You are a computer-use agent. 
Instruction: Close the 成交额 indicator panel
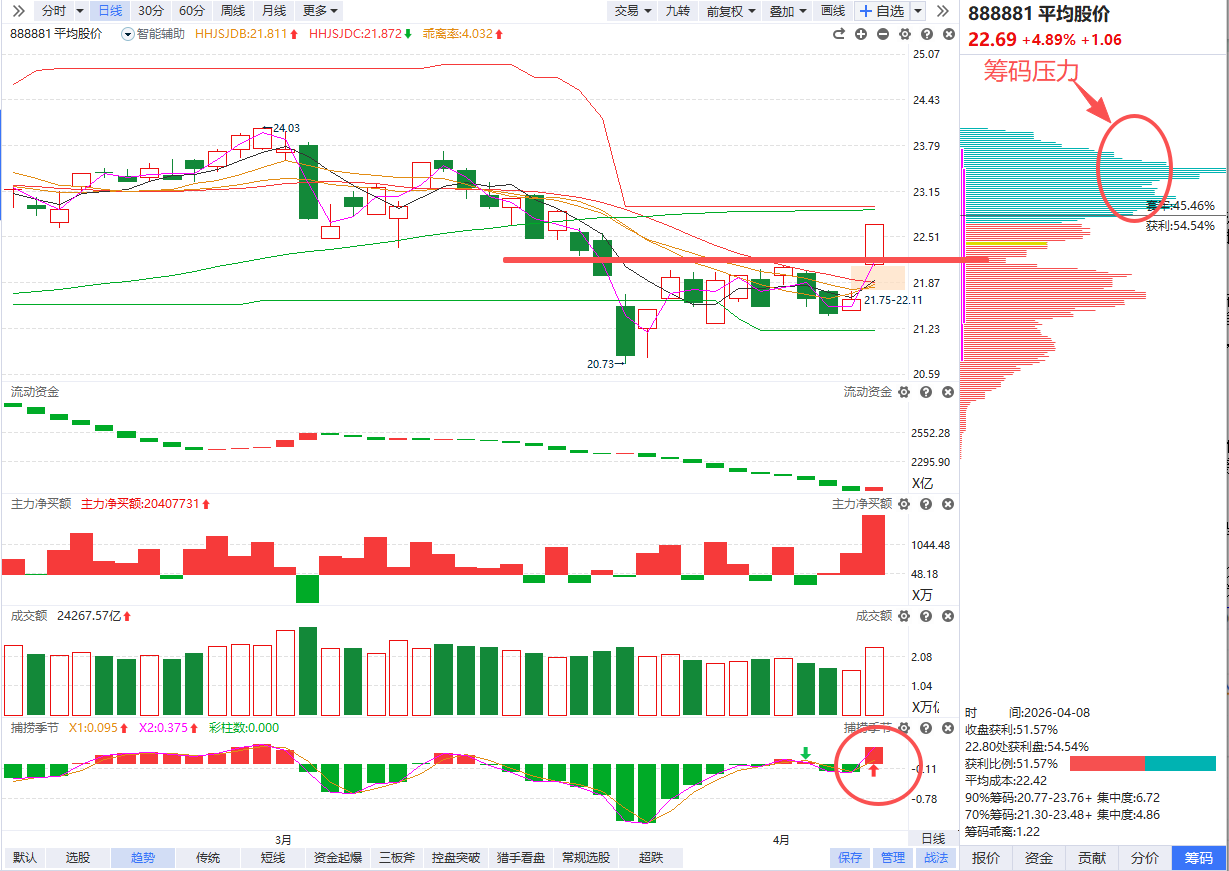(948, 616)
